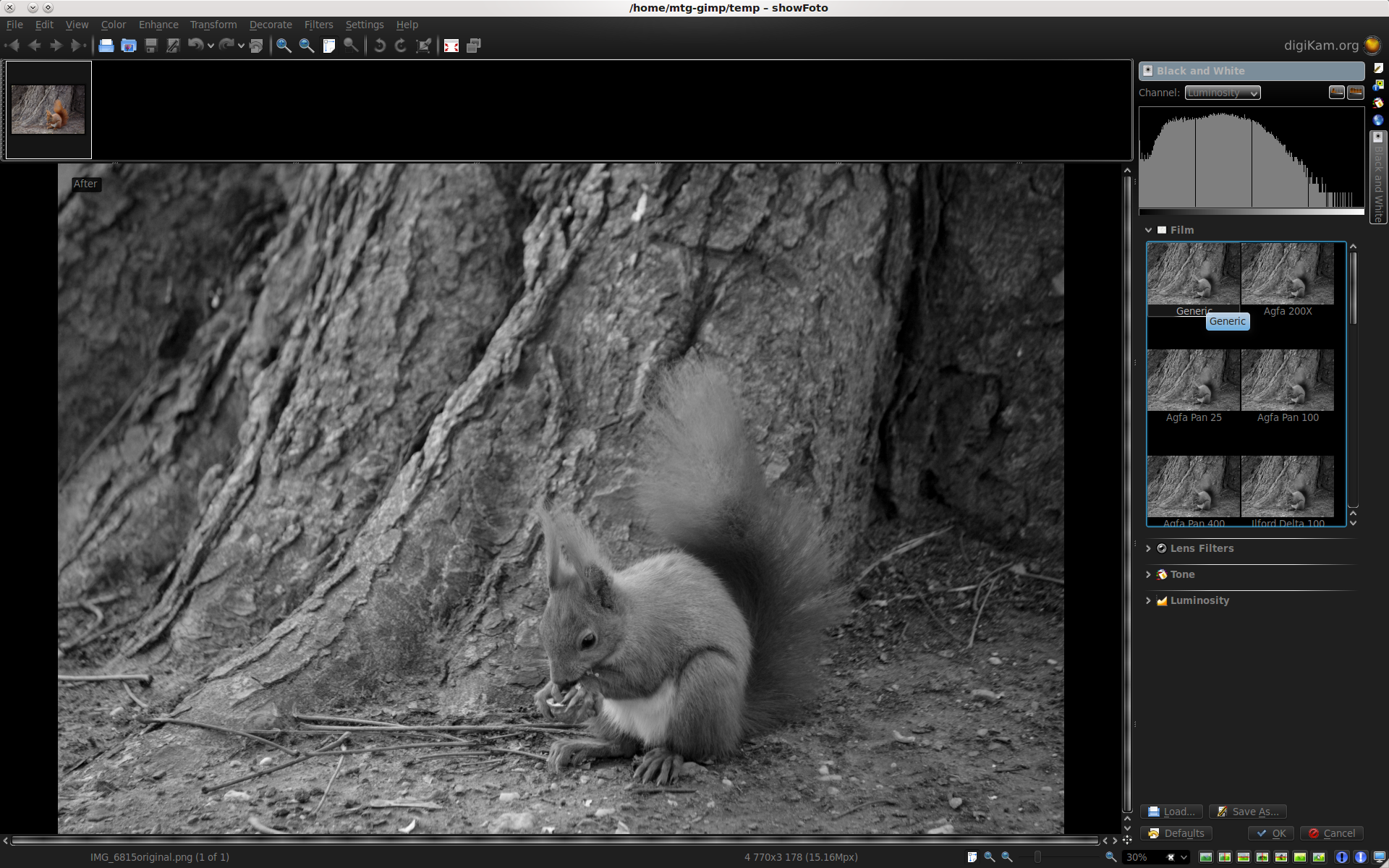Image resolution: width=1389 pixels, height=868 pixels.
Task: Toggle logarithmic histogram scale button
Action: click(x=1355, y=92)
